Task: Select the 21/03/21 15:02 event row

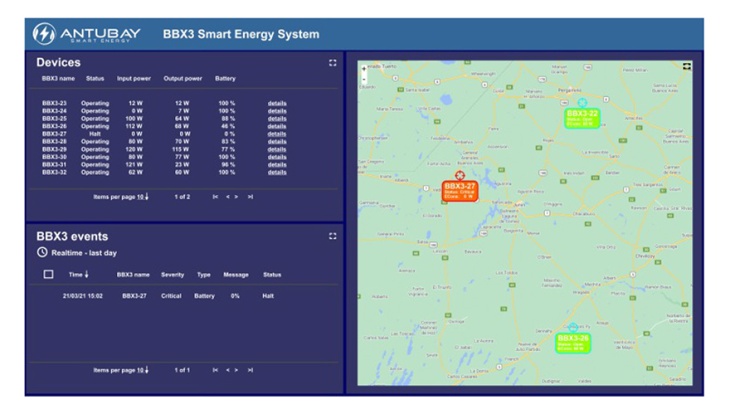Action: [x=183, y=296]
